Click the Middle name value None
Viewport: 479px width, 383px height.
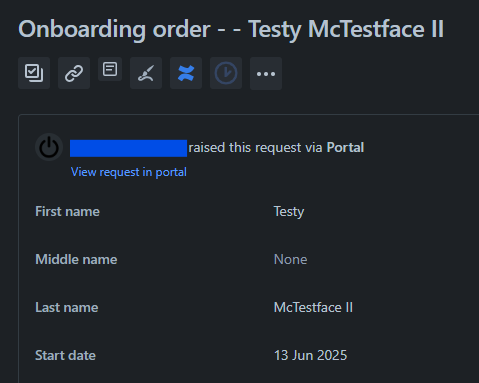coord(290,259)
